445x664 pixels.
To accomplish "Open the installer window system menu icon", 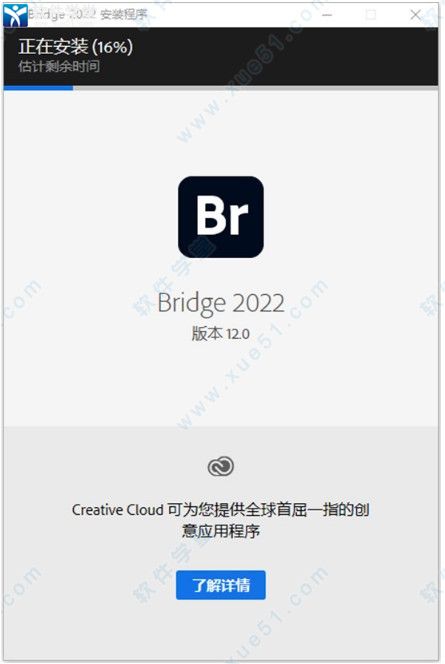I will [x=15, y=15].
